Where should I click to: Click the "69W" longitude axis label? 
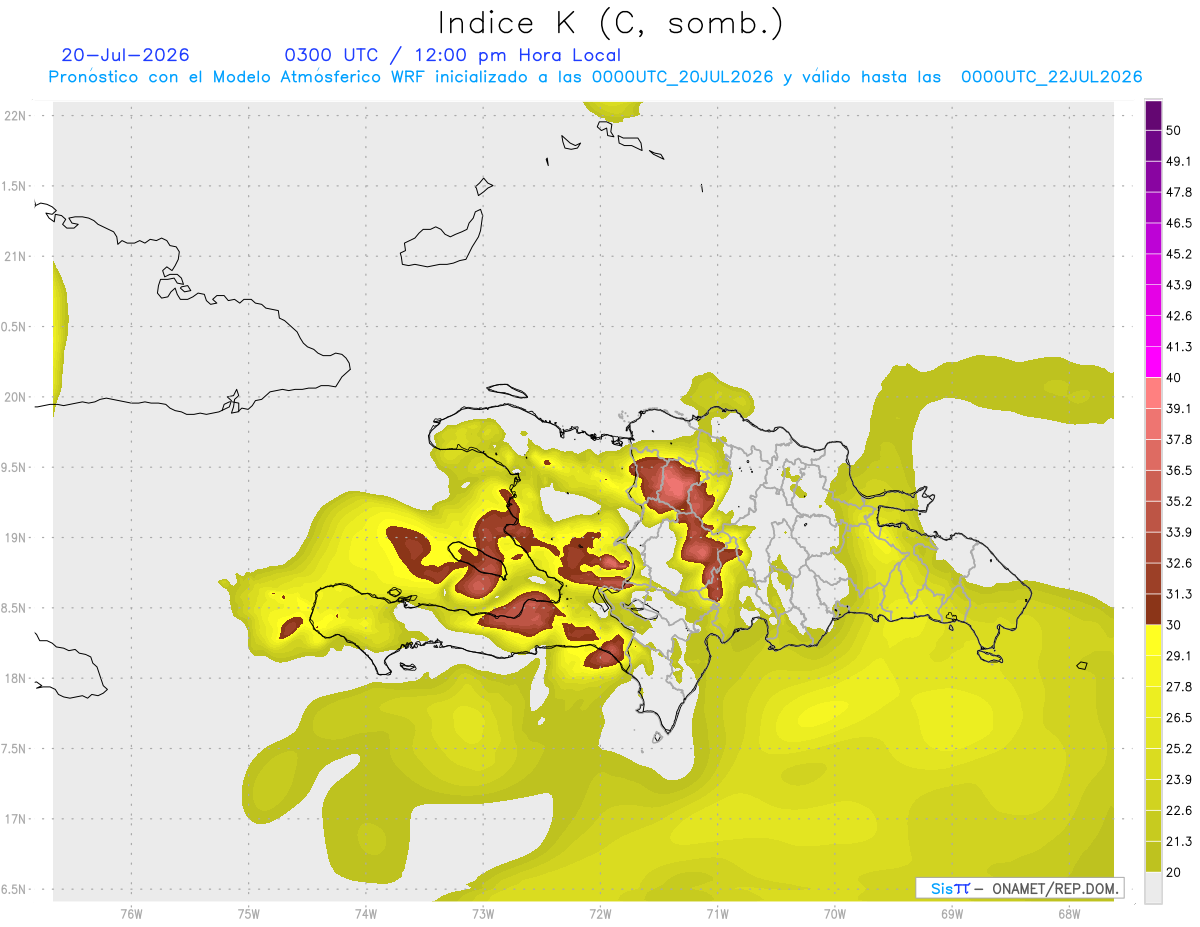(x=952, y=914)
